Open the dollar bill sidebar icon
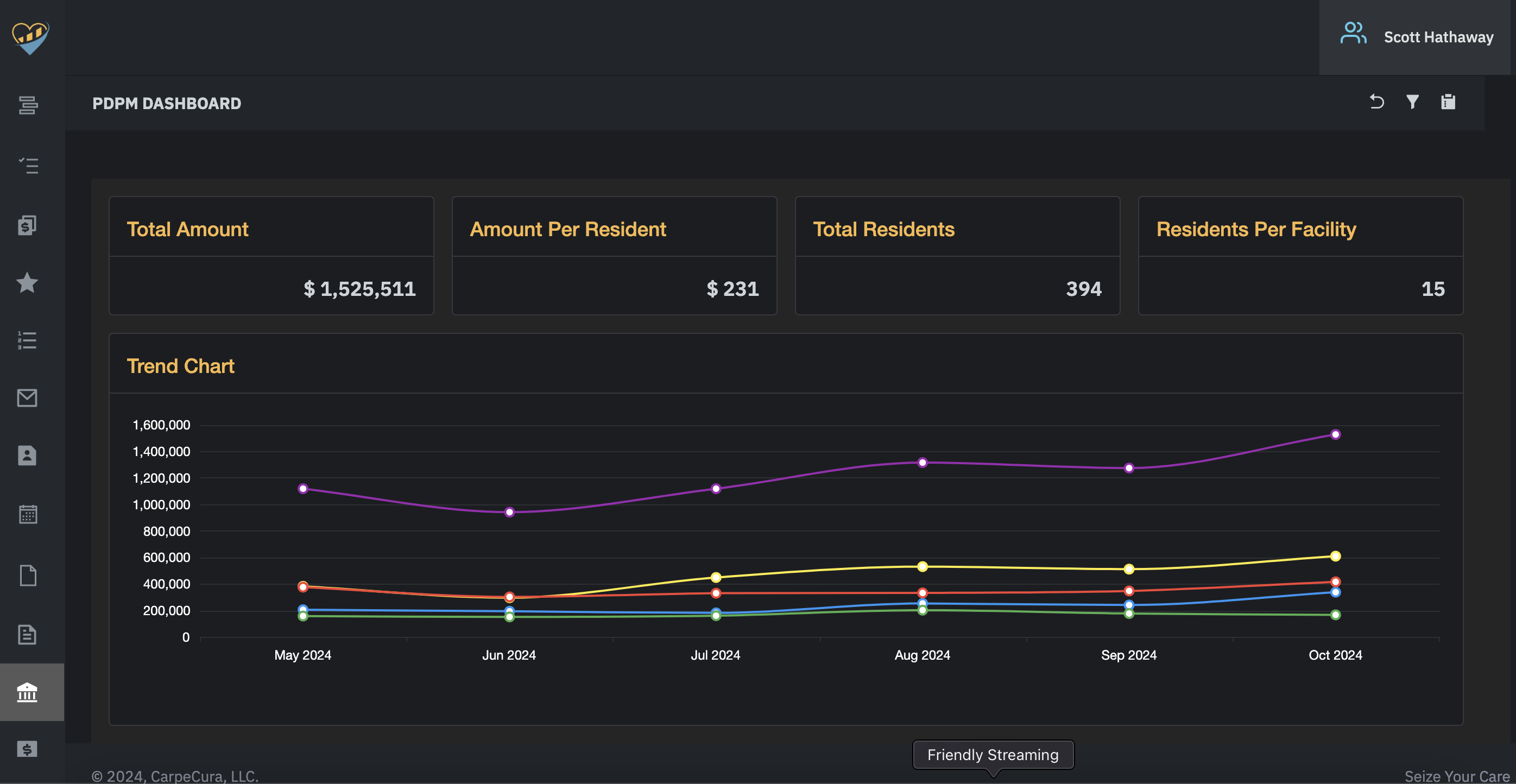 pos(27,749)
